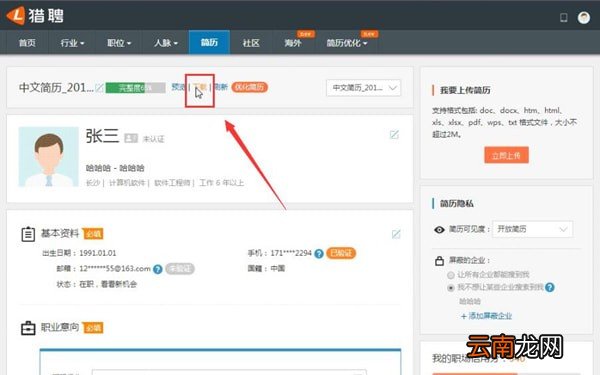Click the profile photo of 张三
600x375 pixels.
[49, 157]
